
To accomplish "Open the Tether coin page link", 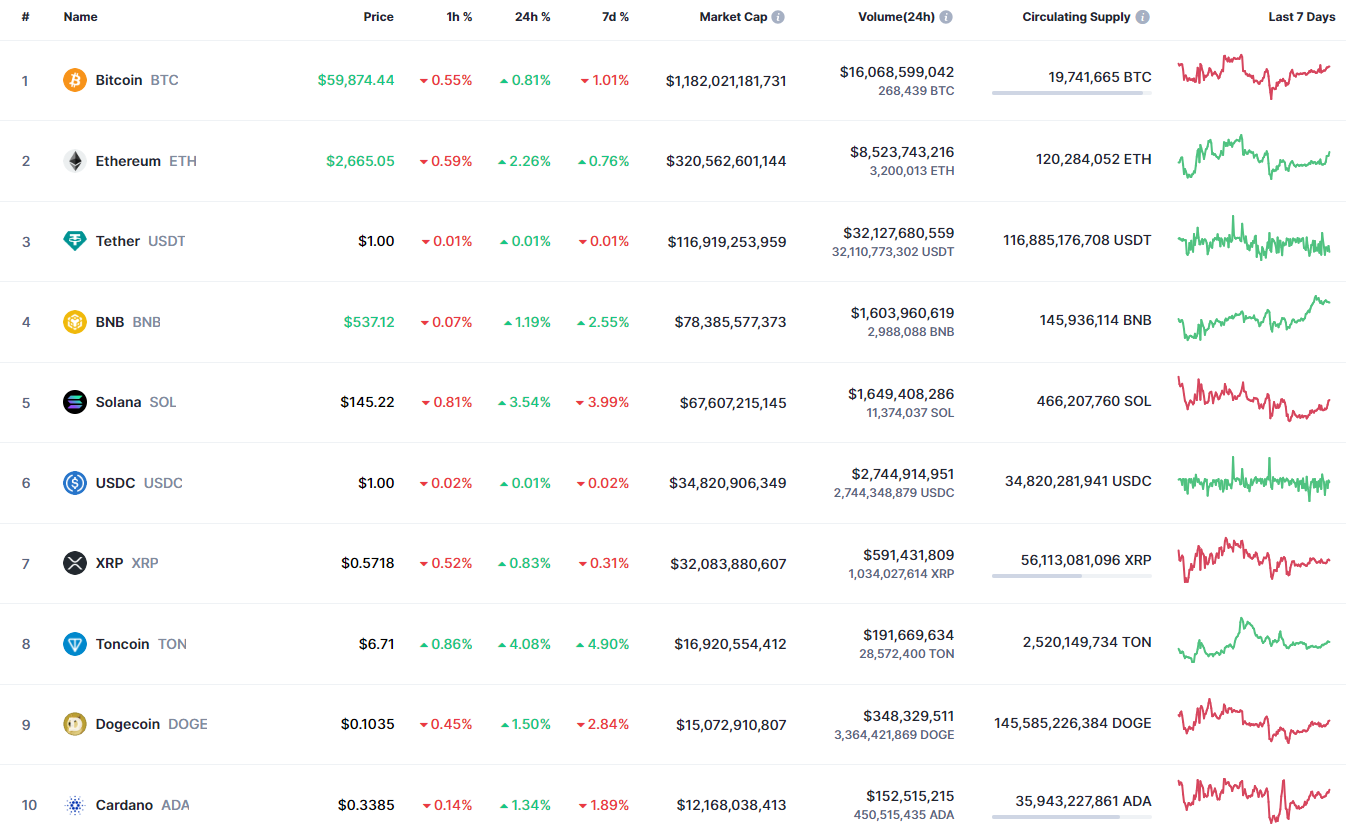I will pos(141,241).
